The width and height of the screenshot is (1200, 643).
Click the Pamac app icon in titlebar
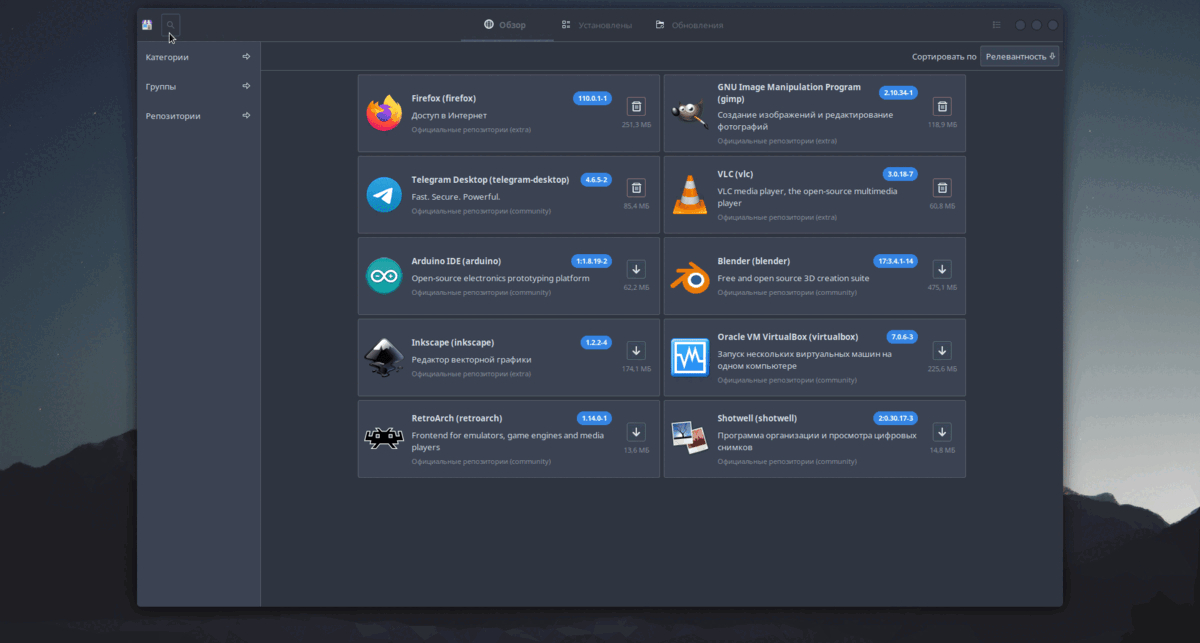(x=147, y=25)
